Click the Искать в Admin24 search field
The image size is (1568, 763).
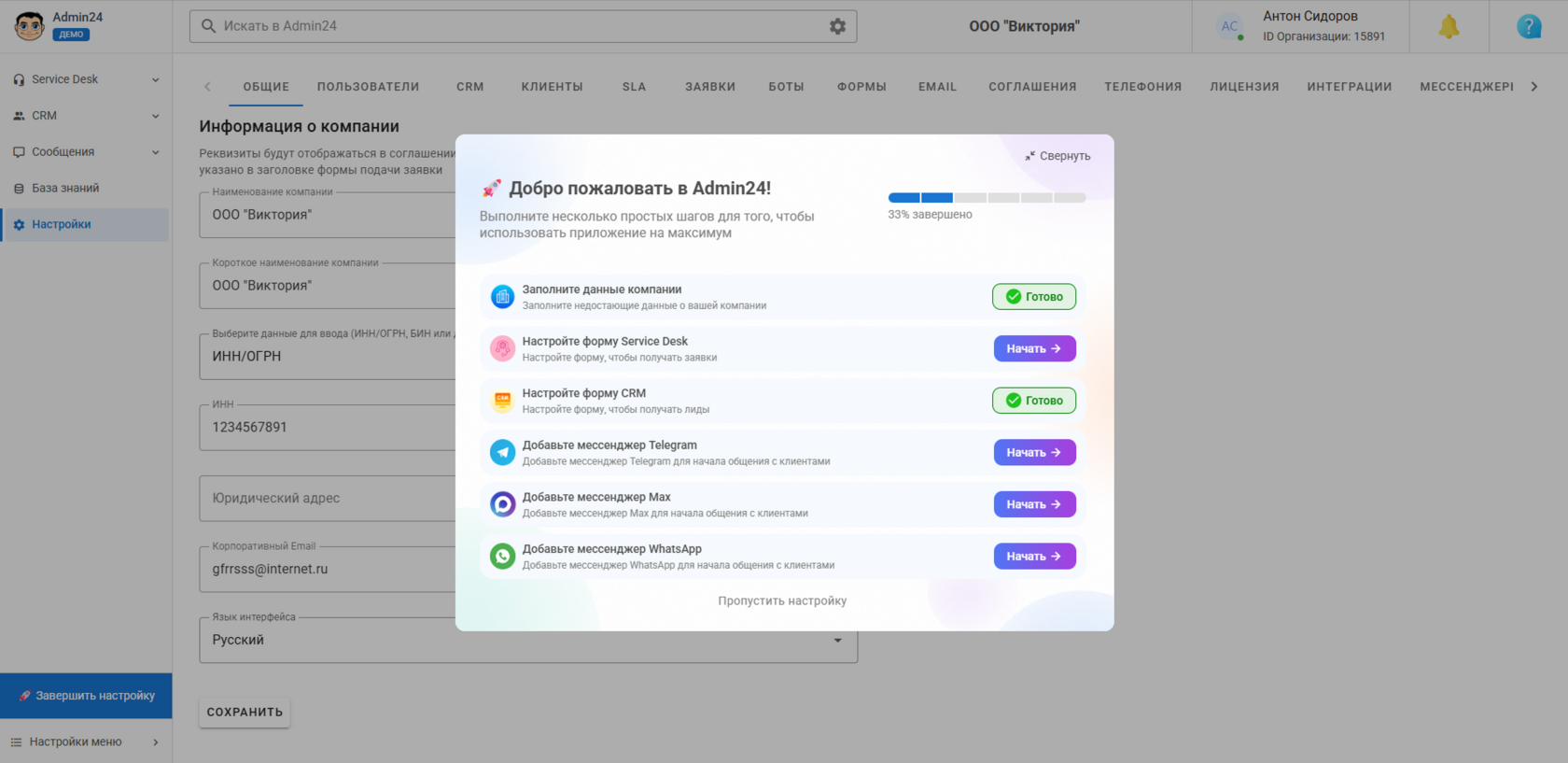pyautogui.click(x=523, y=26)
